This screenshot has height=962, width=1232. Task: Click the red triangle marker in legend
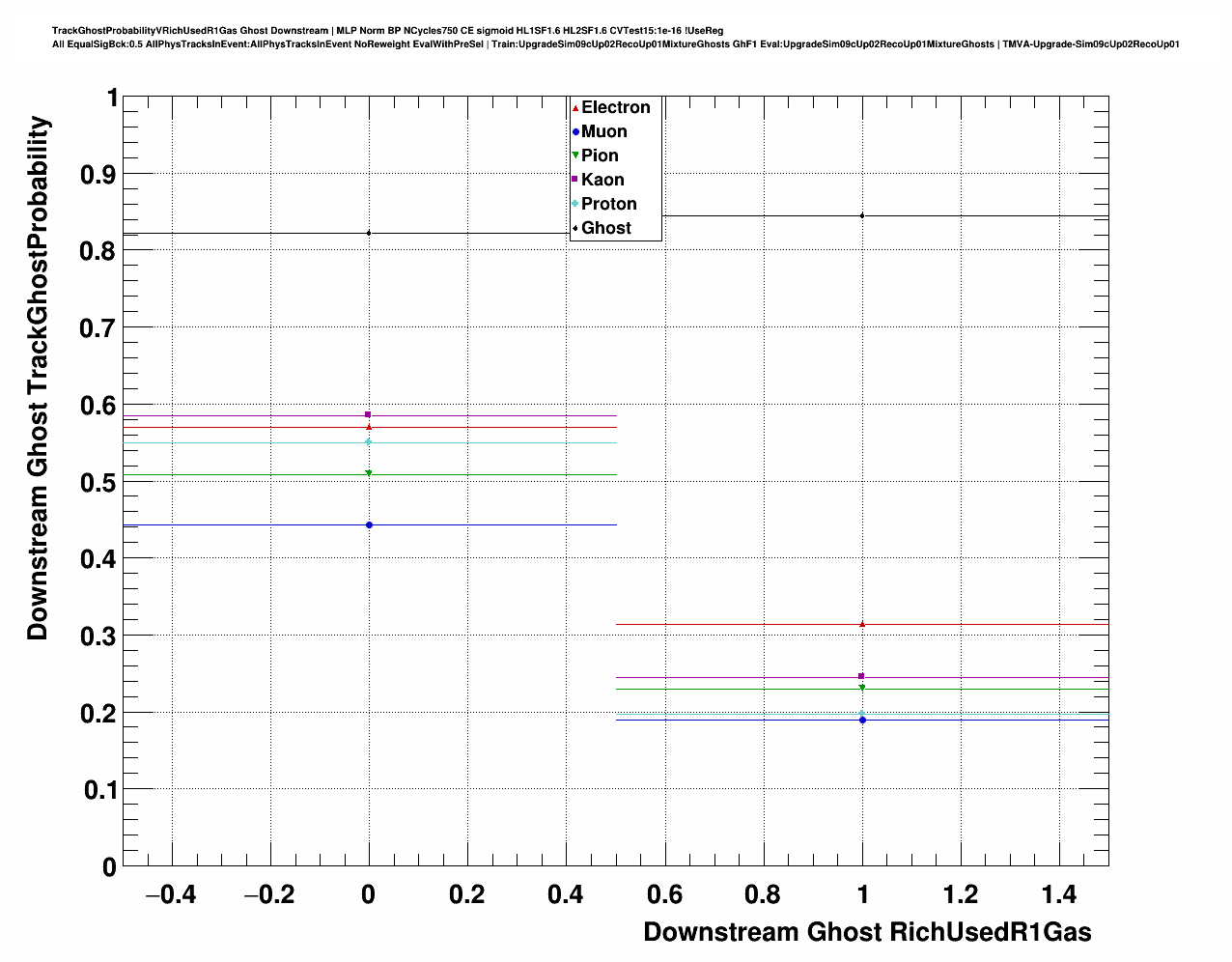(575, 107)
